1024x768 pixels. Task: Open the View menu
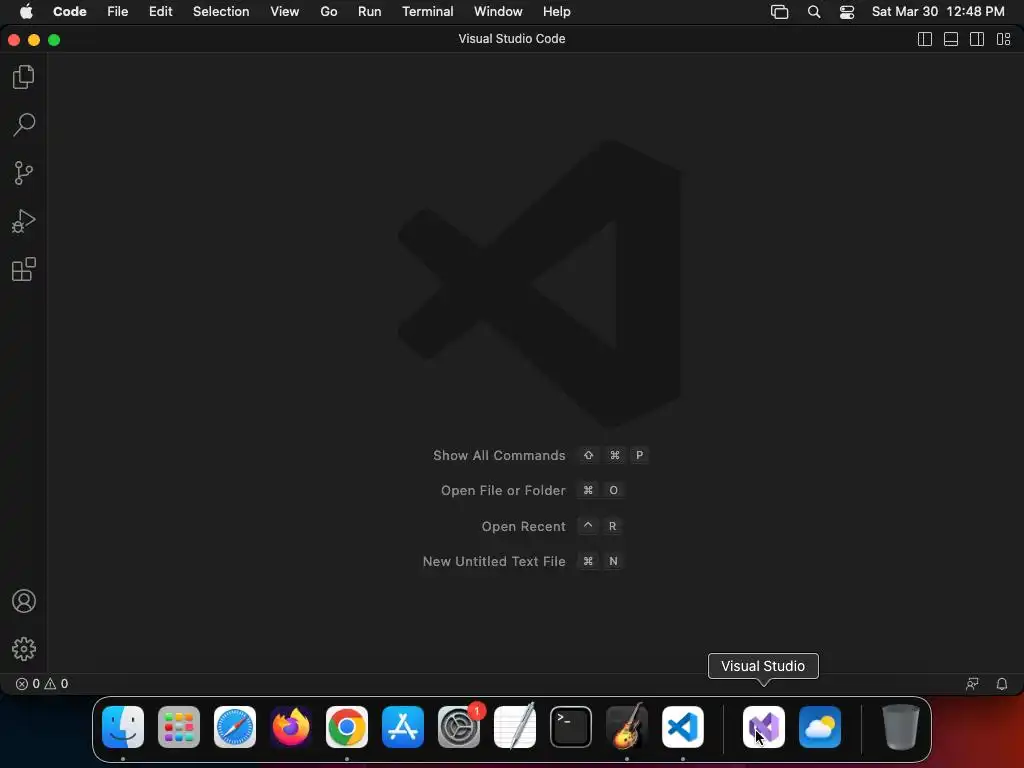(x=285, y=12)
